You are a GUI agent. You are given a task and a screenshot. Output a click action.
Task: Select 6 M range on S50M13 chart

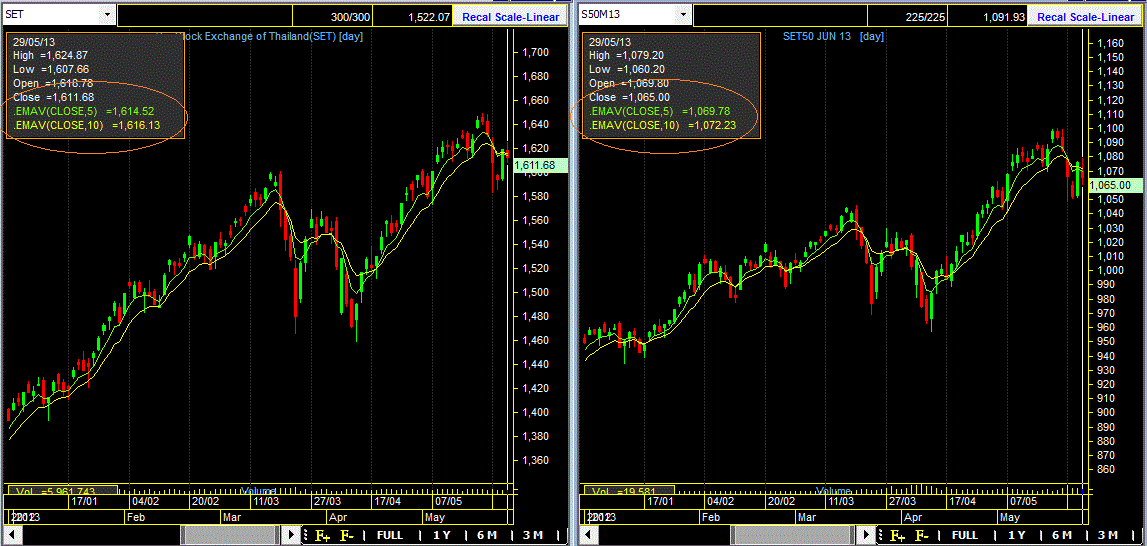pos(1062,535)
